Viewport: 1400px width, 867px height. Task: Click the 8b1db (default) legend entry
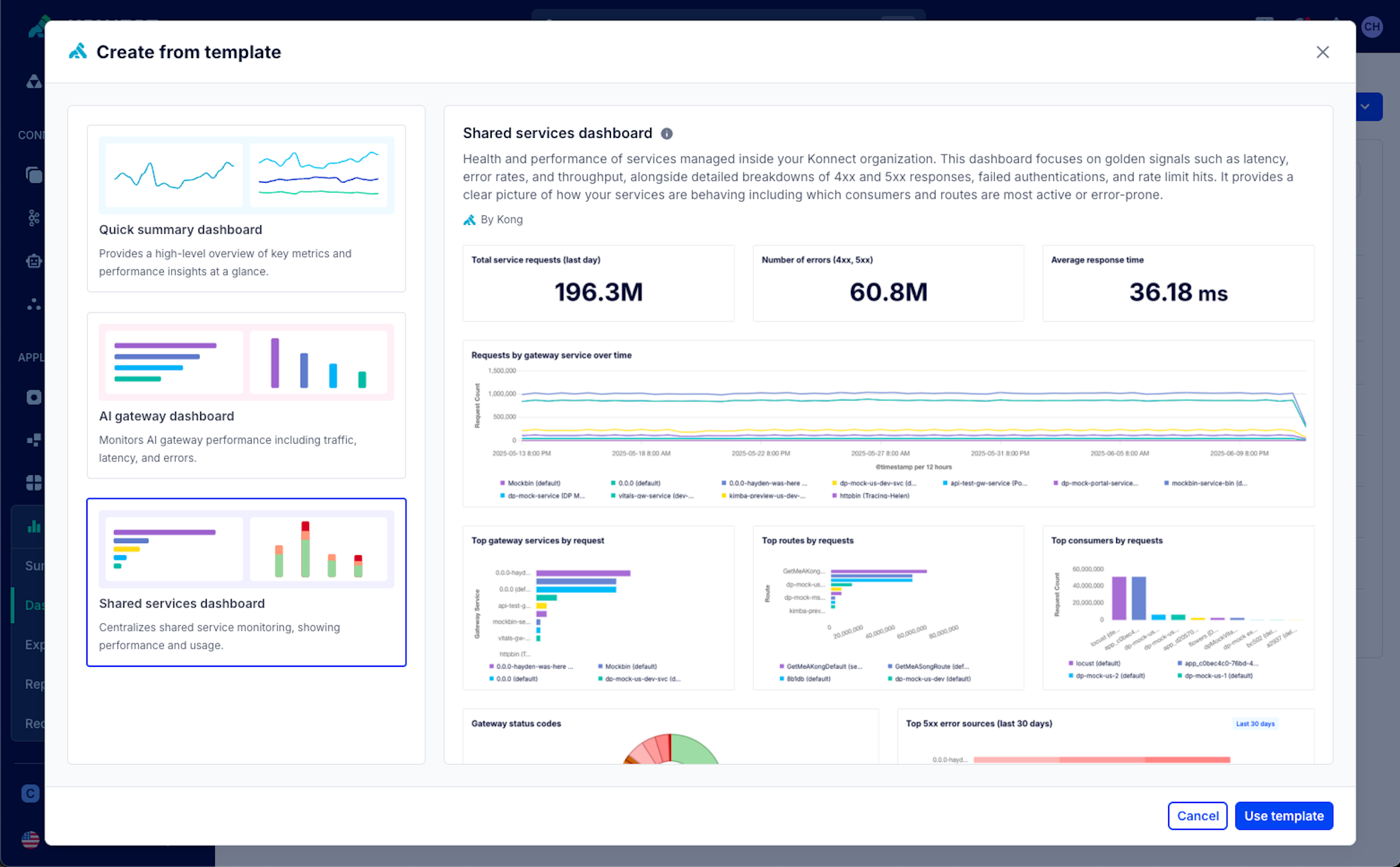click(x=805, y=679)
